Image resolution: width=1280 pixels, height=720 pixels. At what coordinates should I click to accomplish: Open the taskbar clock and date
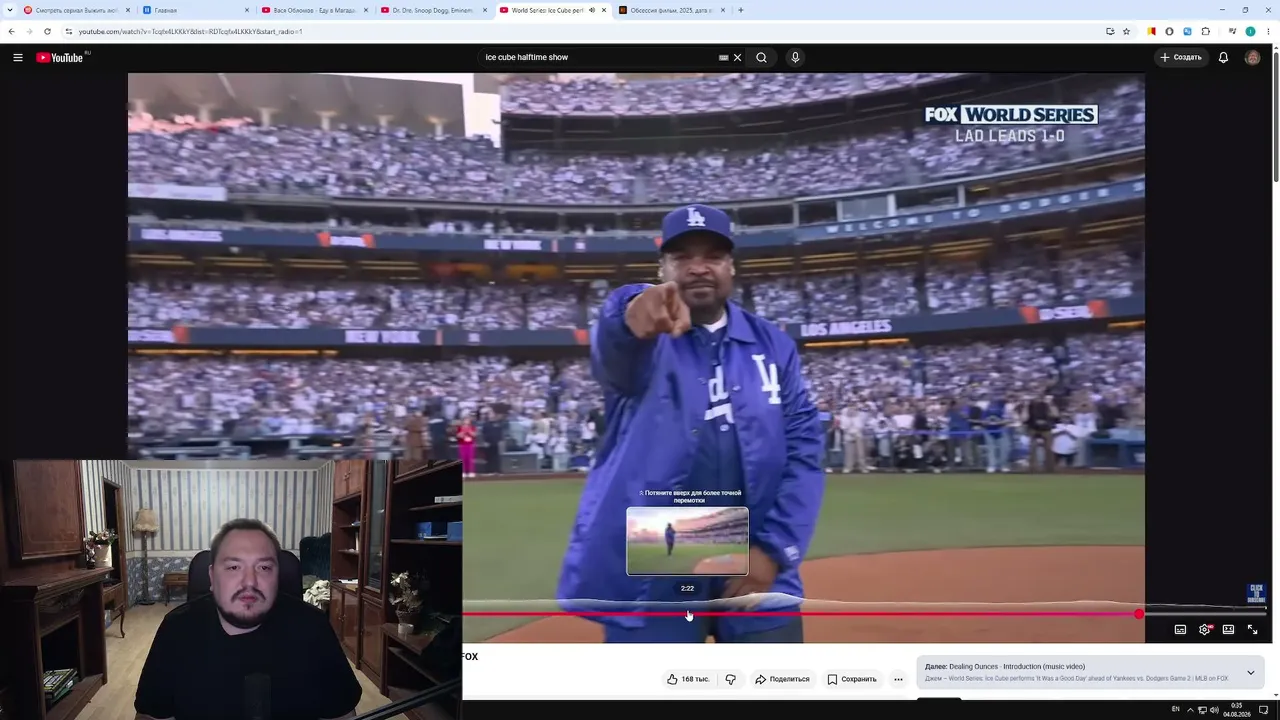pyautogui.click(x=1237, y=709)
